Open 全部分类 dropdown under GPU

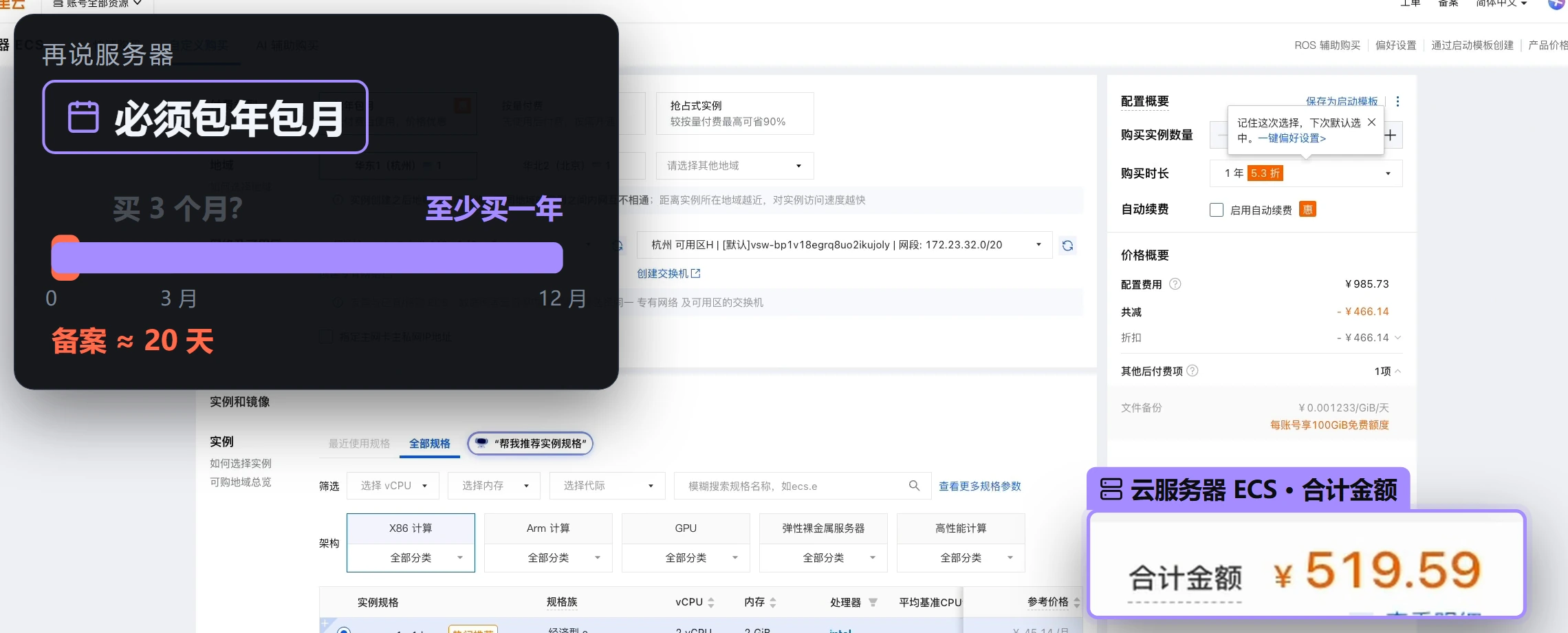point(686,557)
